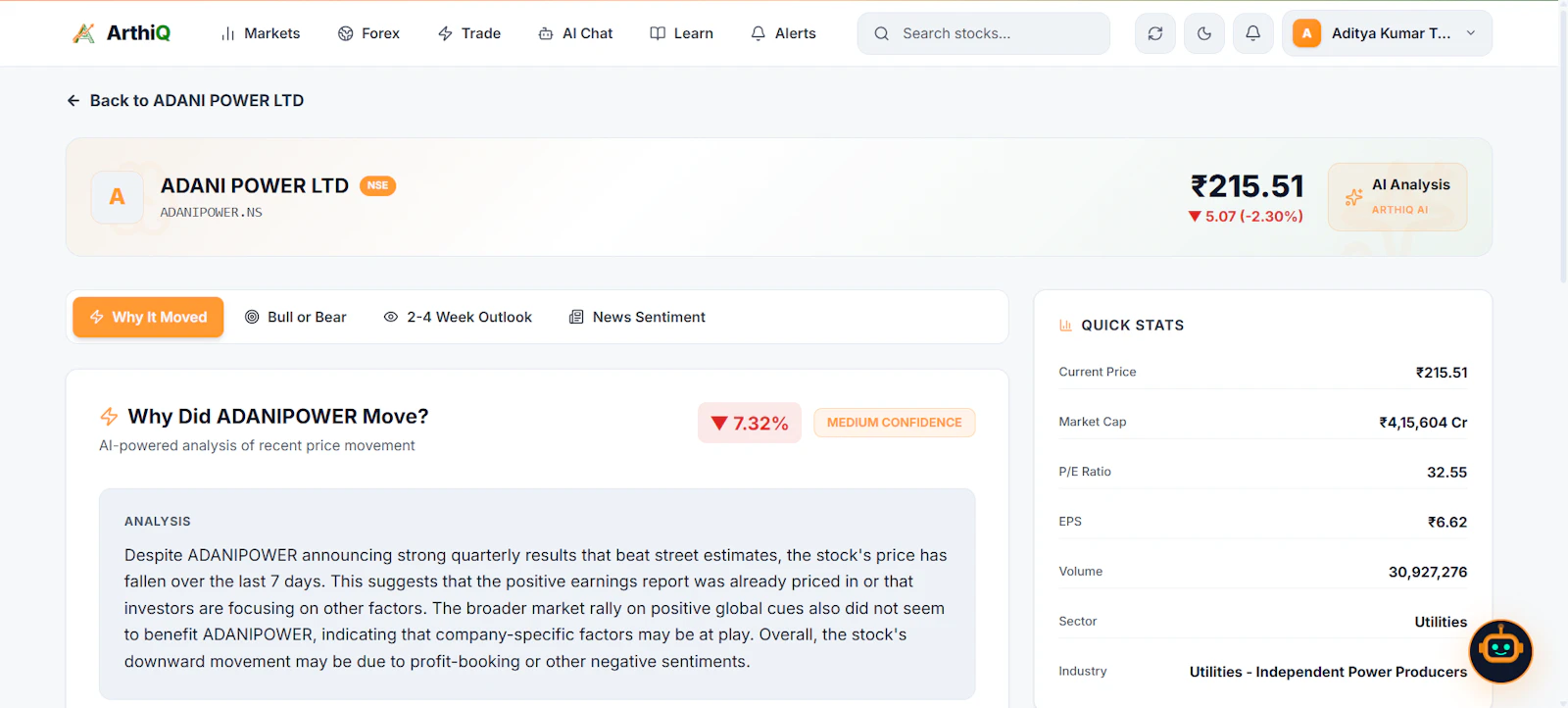Image resolution: width=1568 pixels, height=708 pixels.
Task: Click the Forex globe icon
Action: tap(346, 33)
